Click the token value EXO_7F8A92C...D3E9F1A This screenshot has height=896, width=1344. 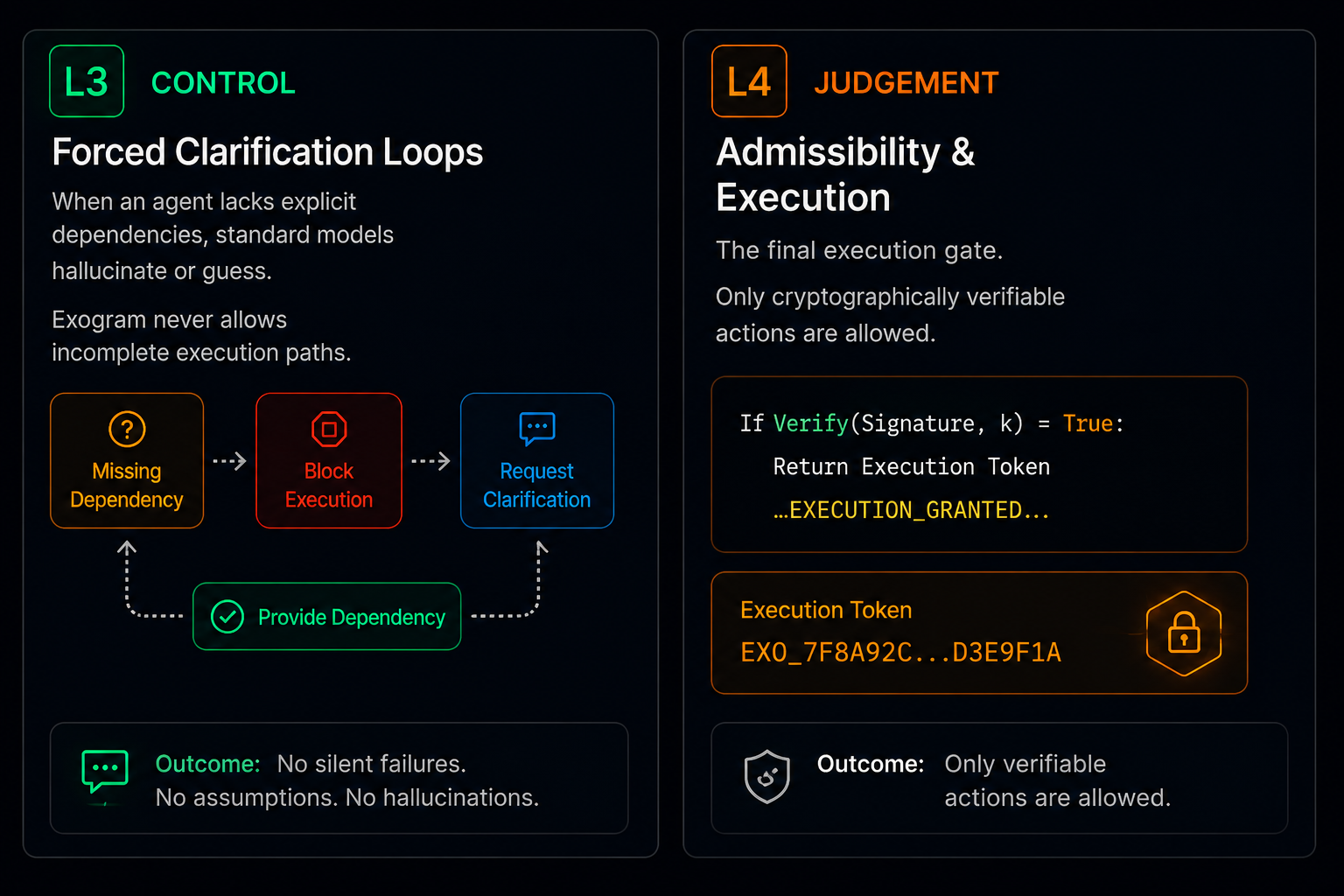(900, 653)
